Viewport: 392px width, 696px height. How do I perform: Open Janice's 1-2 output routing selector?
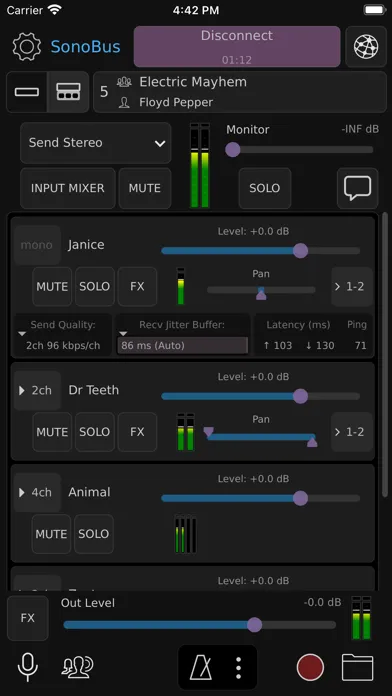tap(352, 287)
